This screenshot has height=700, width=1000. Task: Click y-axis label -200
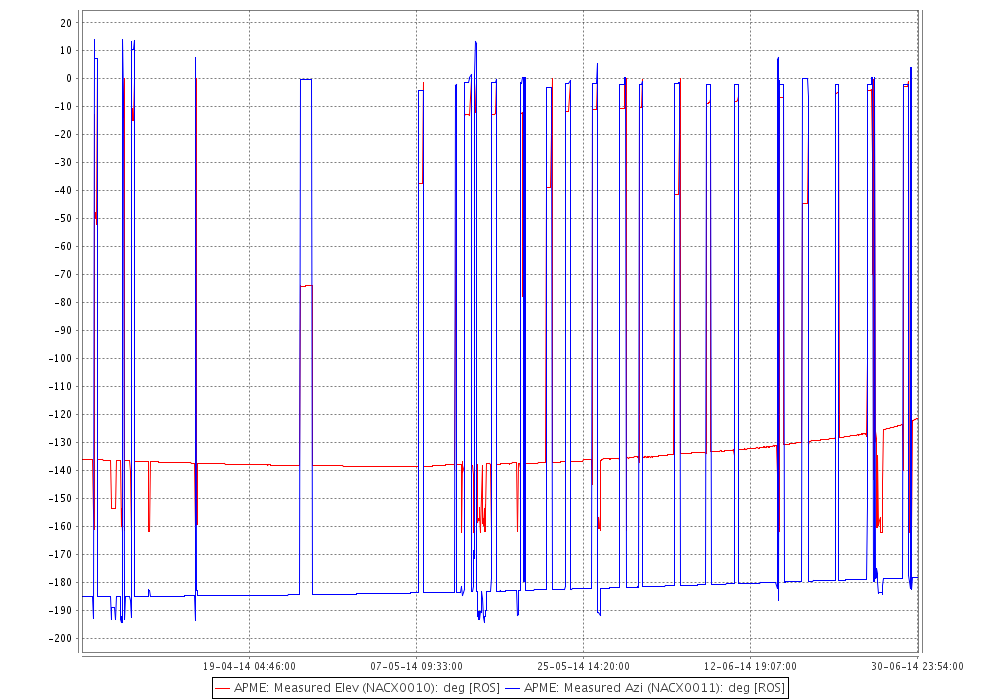pos(61,639)
